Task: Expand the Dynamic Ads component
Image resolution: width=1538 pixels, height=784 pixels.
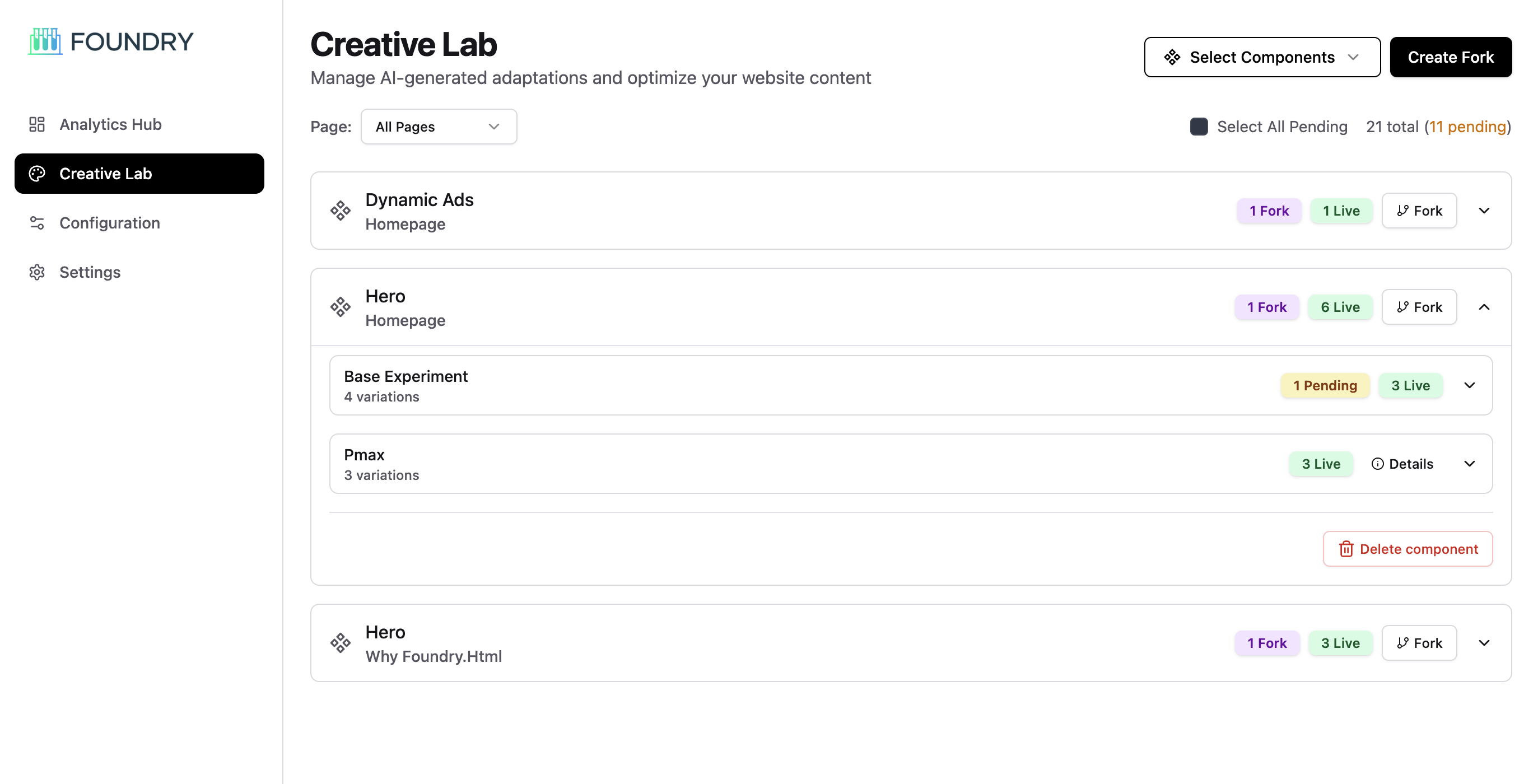Action: point(1484,211)
